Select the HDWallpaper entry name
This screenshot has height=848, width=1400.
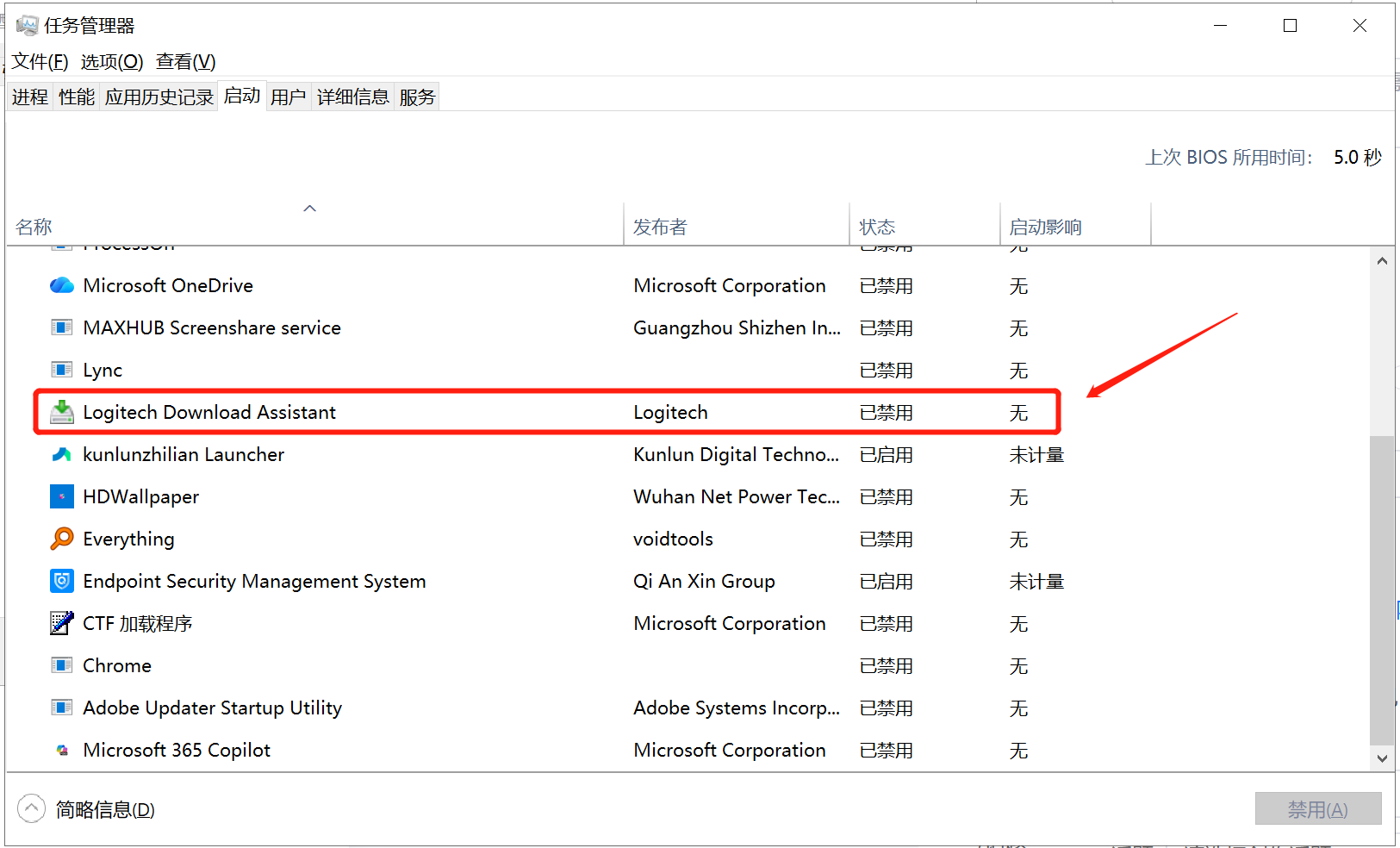pos(141,496)
